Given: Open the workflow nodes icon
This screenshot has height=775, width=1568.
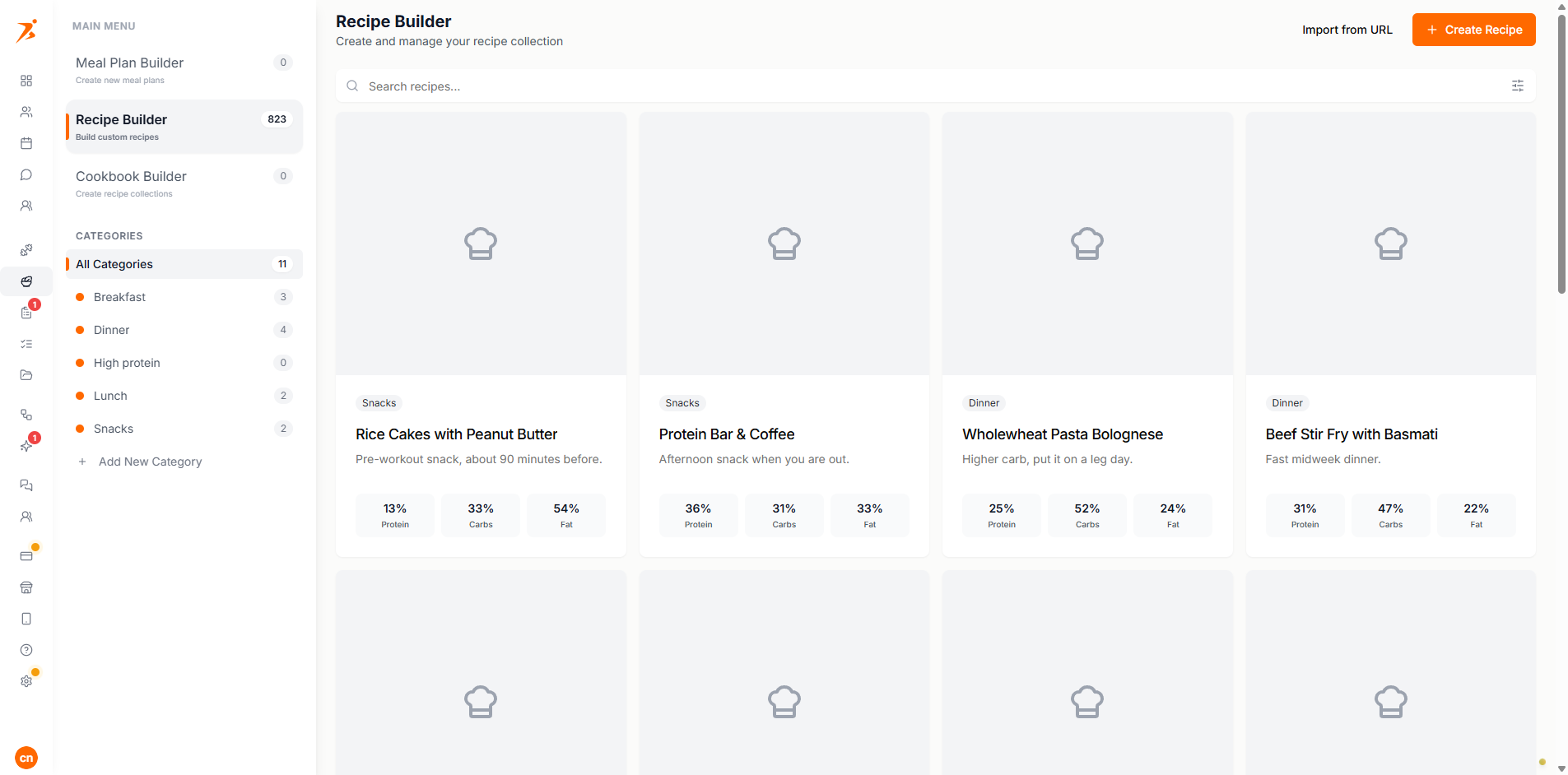Looking at the screenshot, I should [26, 415].
